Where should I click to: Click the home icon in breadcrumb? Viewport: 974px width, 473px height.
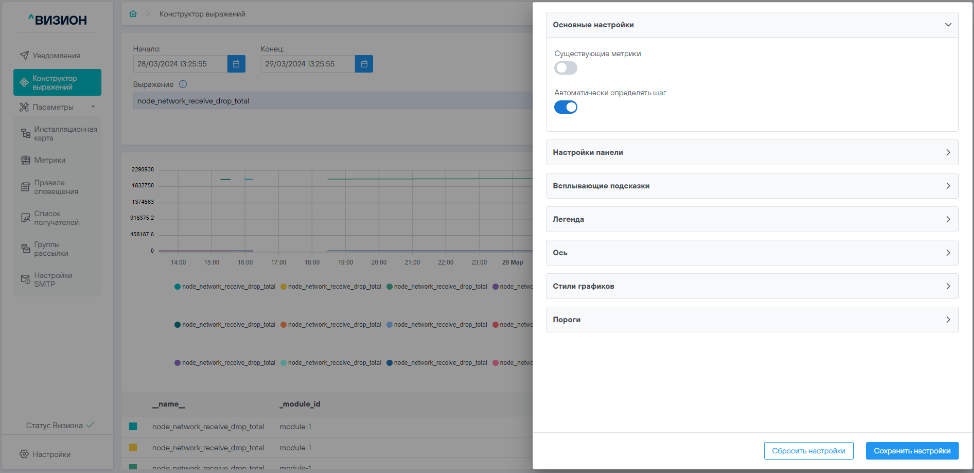coord(133,15)
